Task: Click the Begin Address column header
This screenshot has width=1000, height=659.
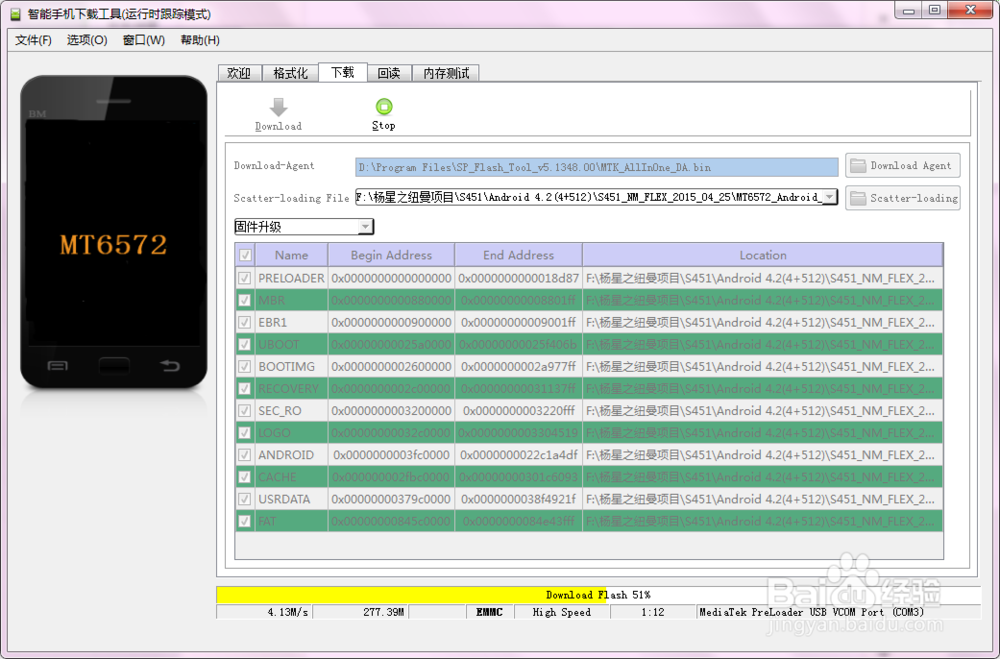Action: 391,255
